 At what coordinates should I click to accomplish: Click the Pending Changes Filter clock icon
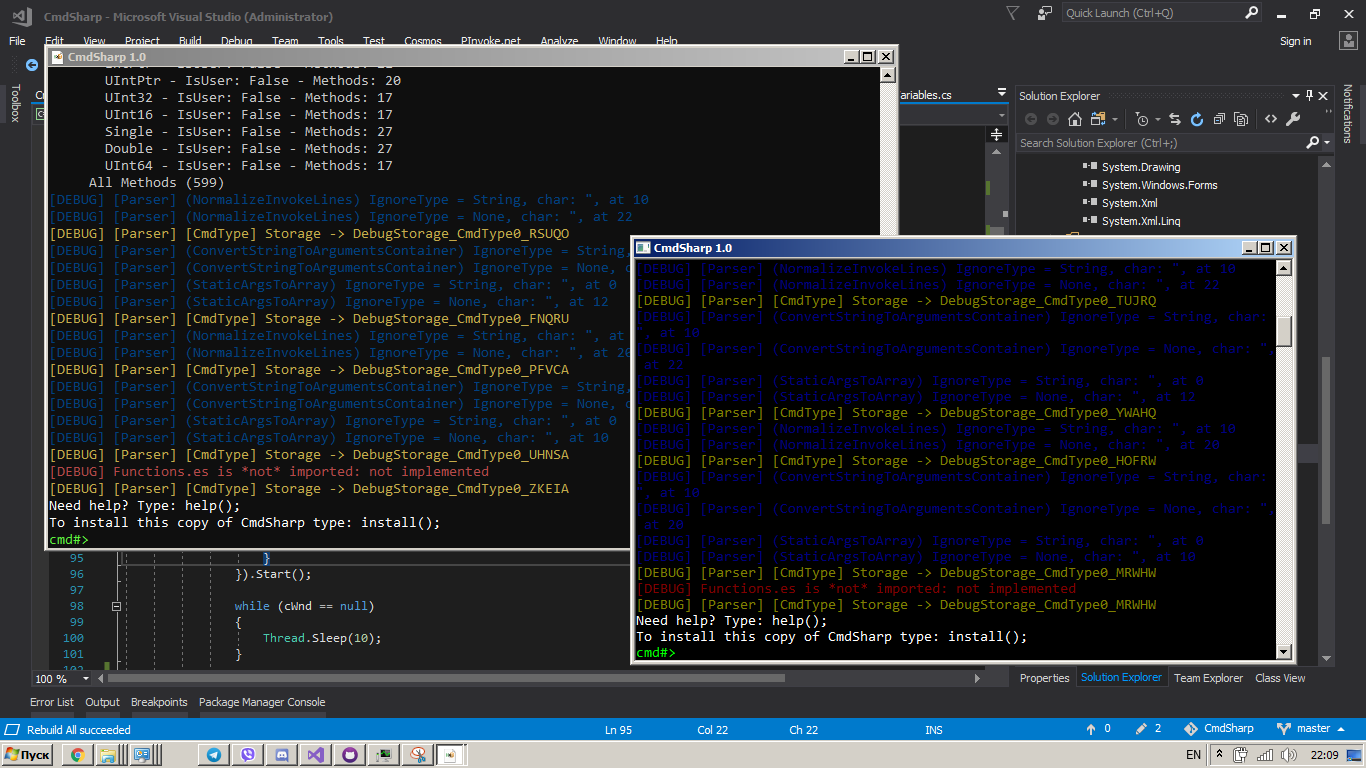tap(1143, 119)
